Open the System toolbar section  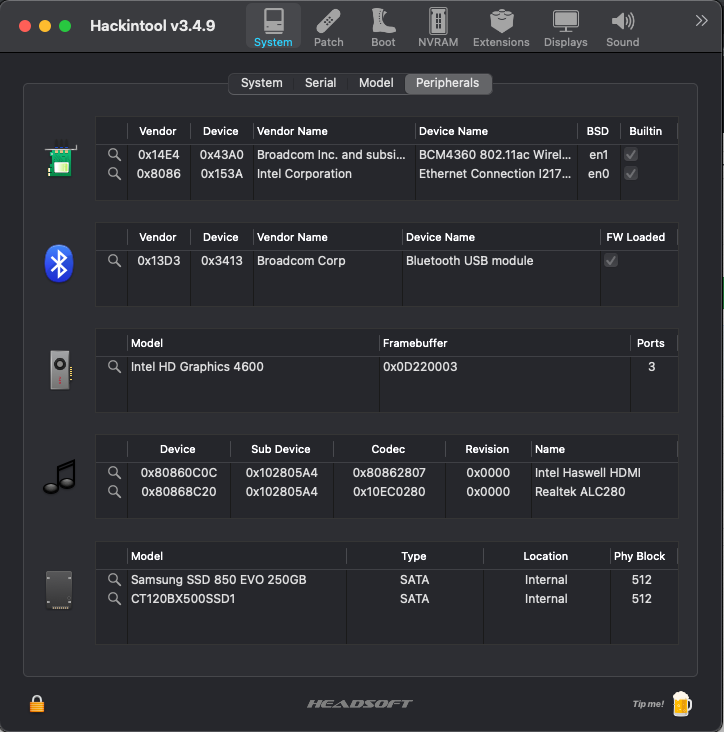coord(273,27)
